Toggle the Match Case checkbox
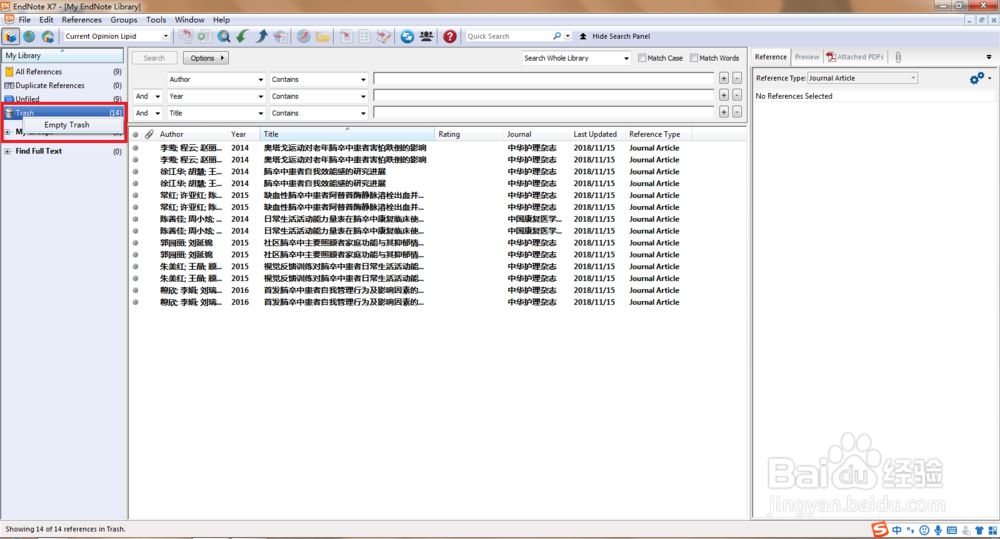This screenshot has height=539, width=1000. pos(642,57)
